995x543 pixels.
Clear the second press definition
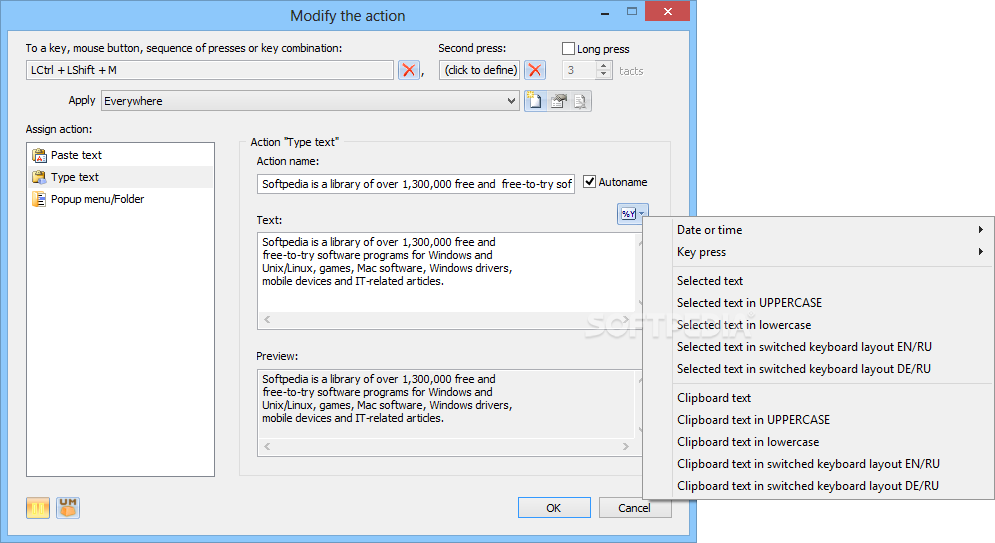click(535, 70)
